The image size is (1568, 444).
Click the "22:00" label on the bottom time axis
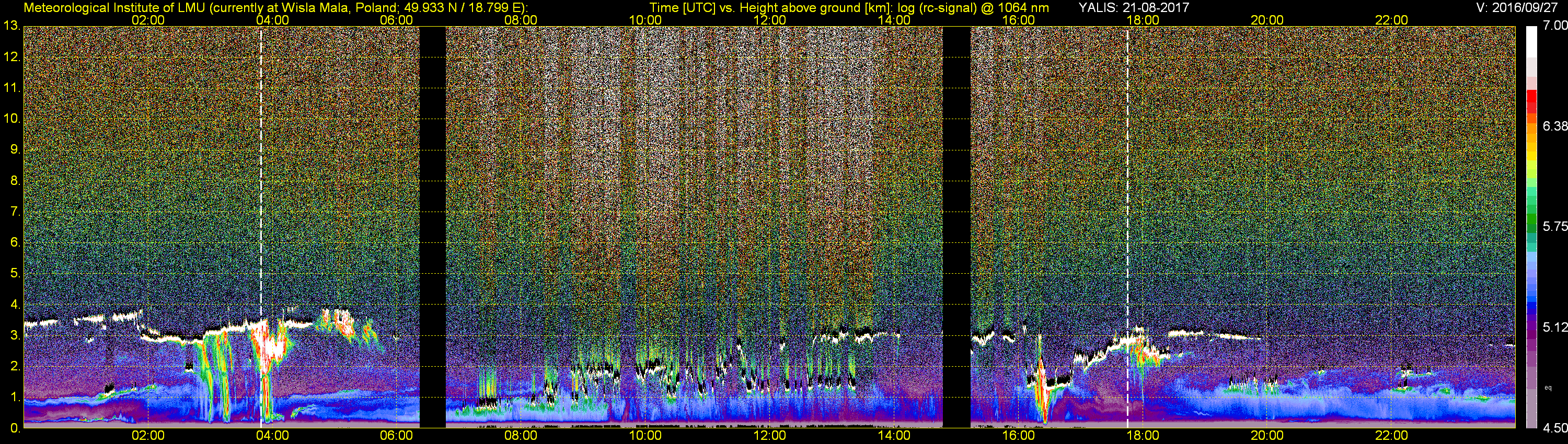pyautogui.click(x=1391, y=436)
